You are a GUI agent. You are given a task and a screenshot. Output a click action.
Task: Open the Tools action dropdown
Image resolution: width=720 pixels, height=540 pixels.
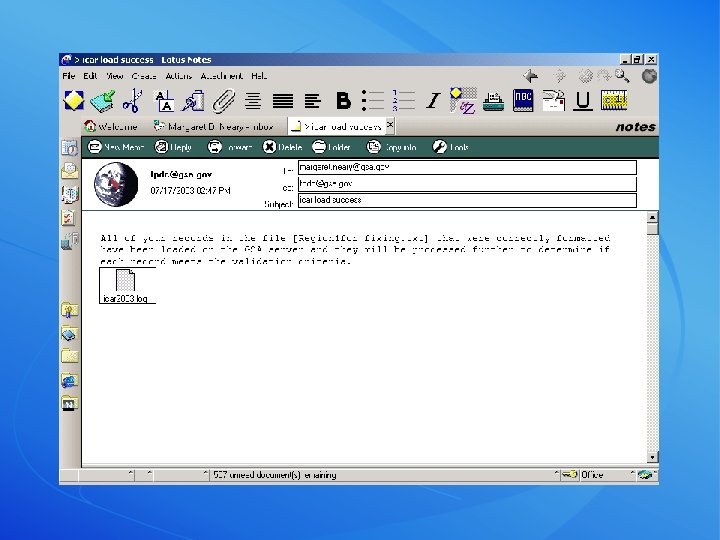click(450, 147)
